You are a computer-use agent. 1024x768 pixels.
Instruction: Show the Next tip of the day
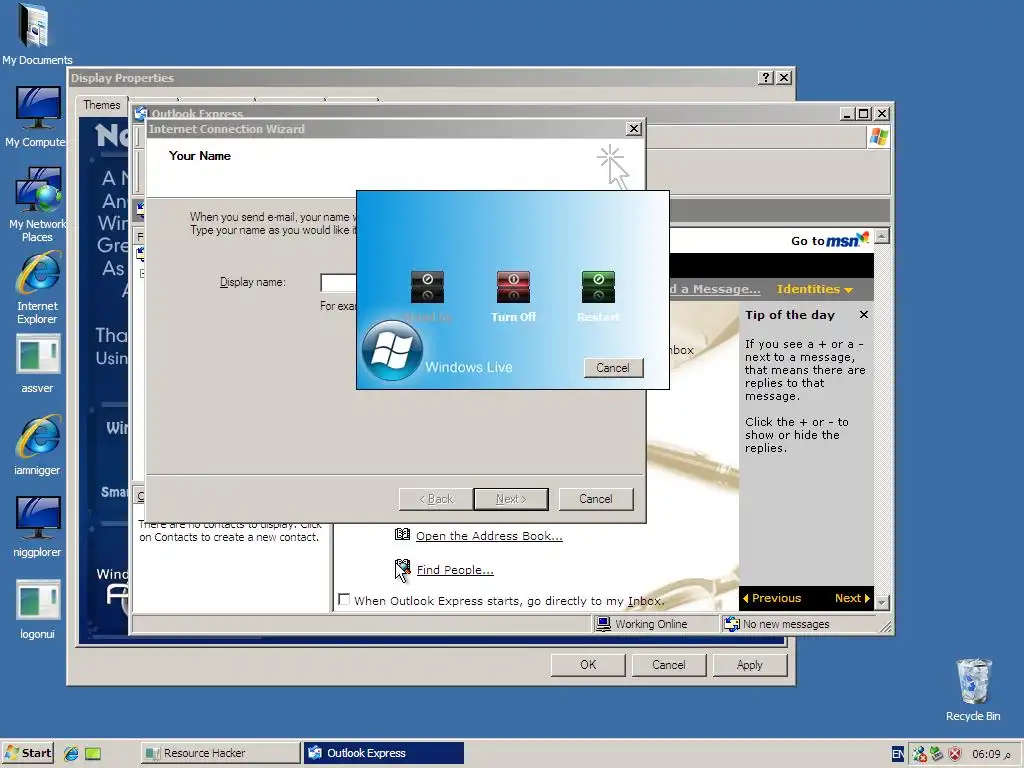[x=852, y=598]
